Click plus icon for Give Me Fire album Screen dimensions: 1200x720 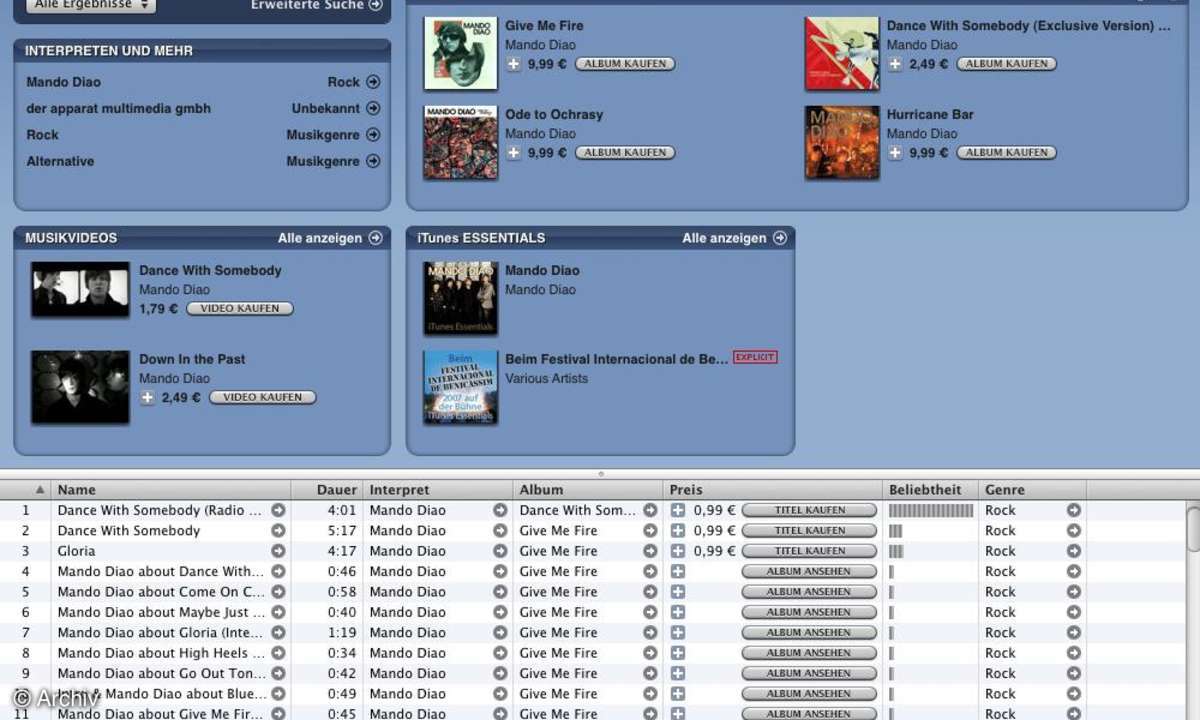[x=514, y=64]
